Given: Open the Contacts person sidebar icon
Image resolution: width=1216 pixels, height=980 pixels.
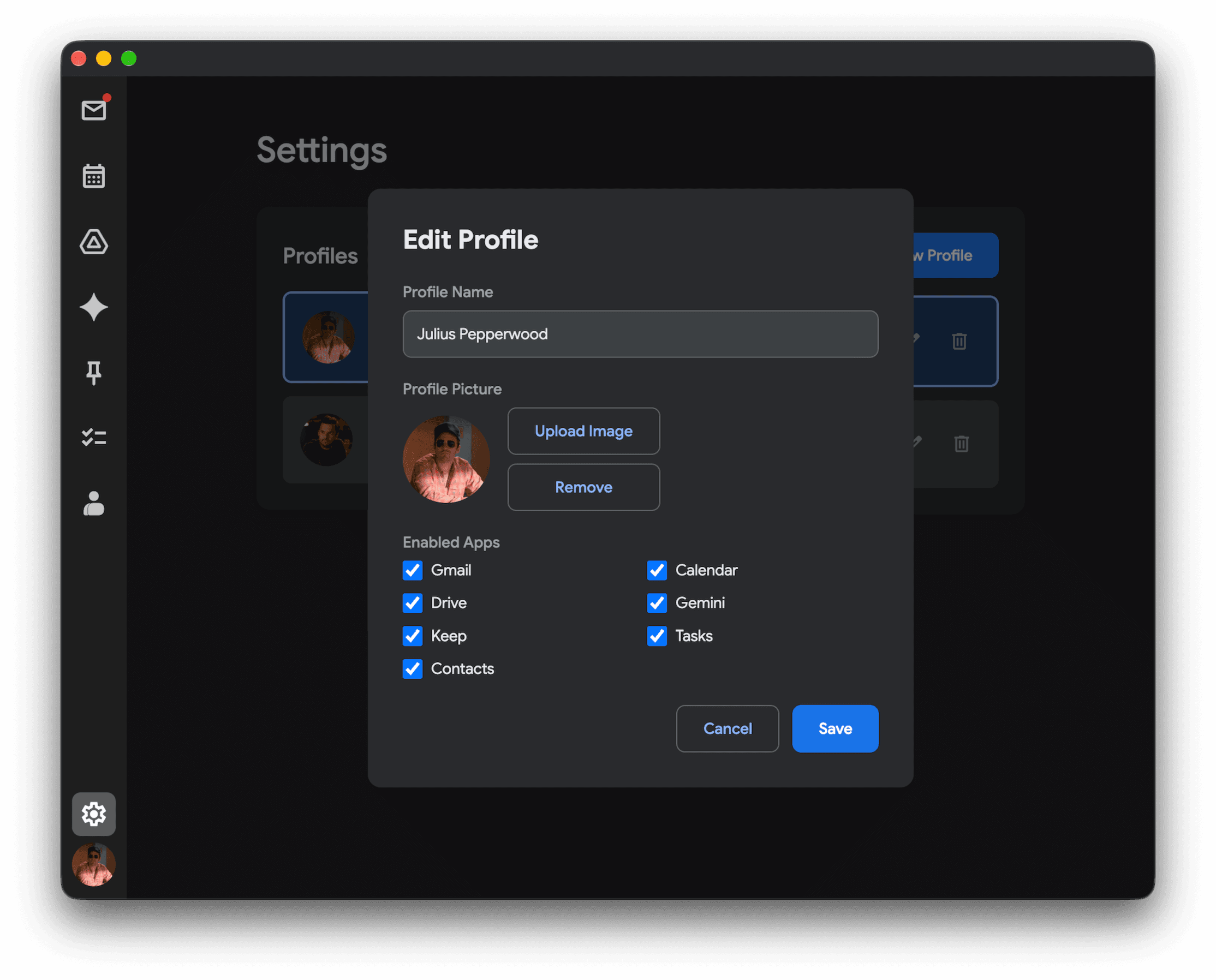Looking at the screenshot, I should click(94, 503).
